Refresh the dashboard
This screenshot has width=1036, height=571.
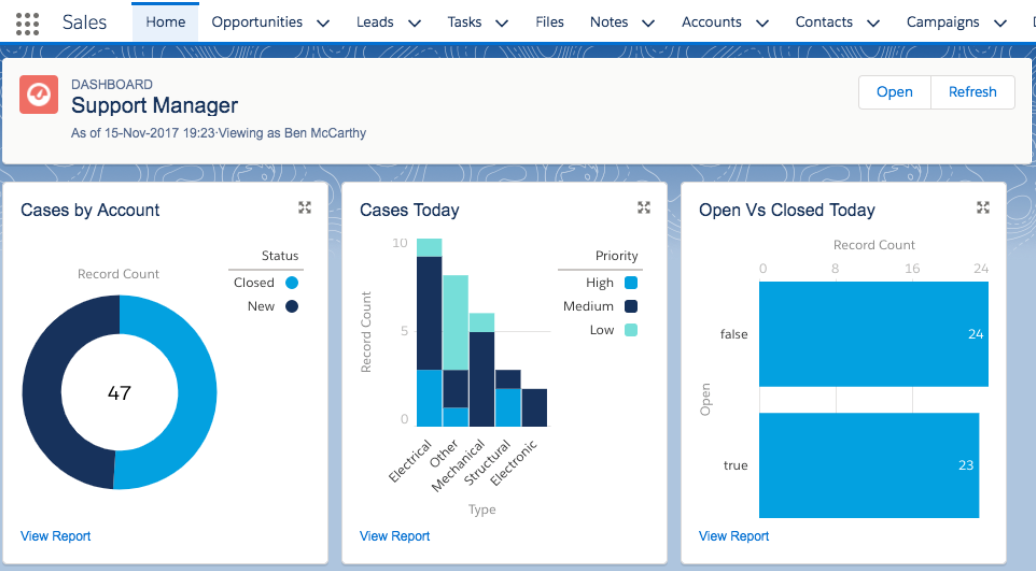click(x=973, y=92)
